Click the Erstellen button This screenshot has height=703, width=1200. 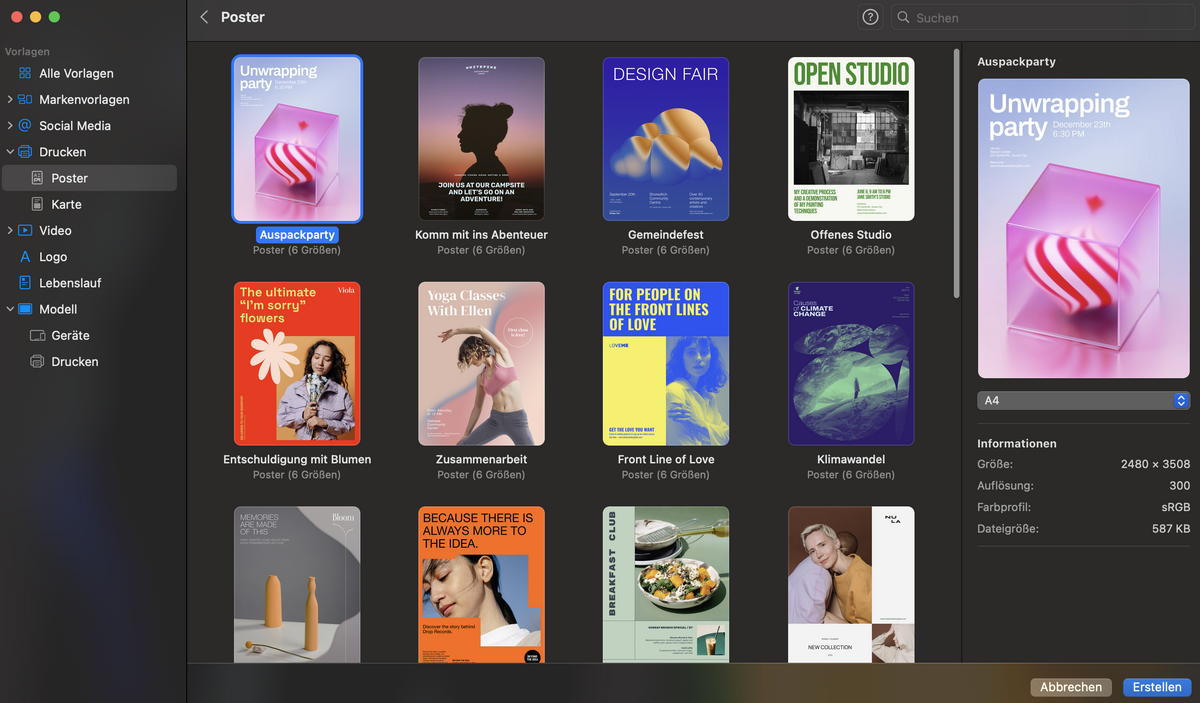click(1158, 687)
